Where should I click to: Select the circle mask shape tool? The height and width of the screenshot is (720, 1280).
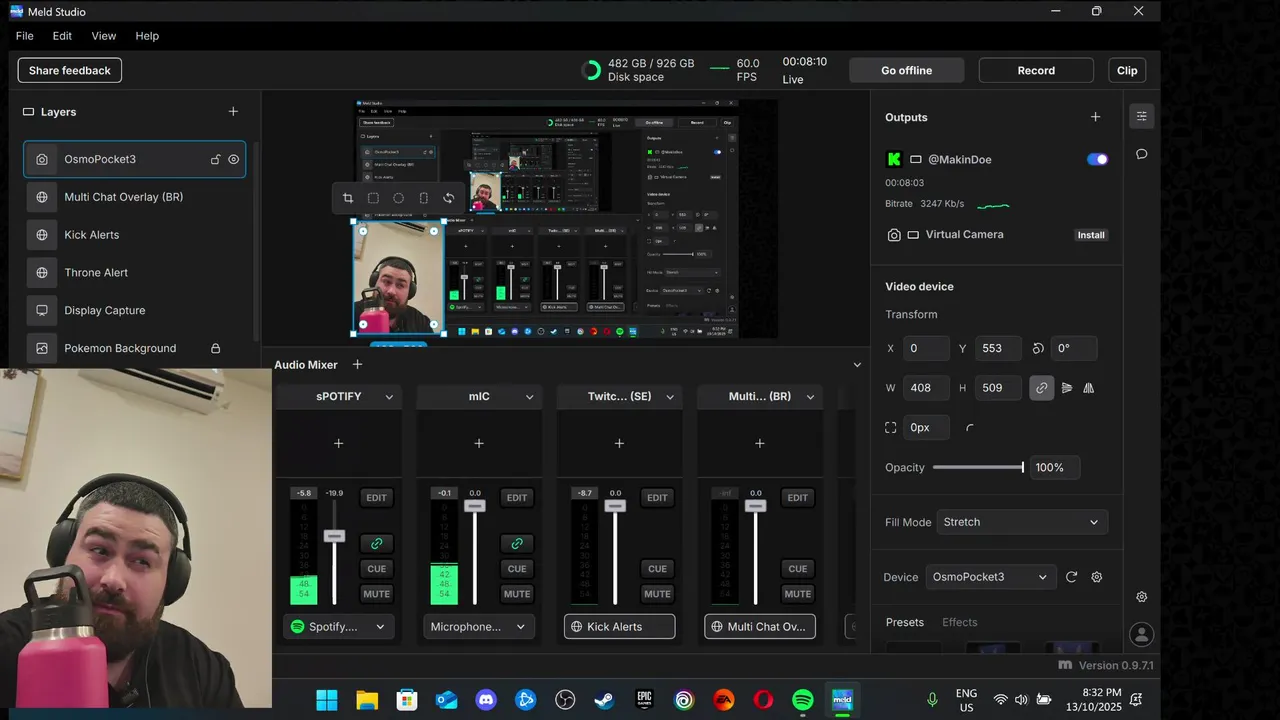[x=398, y=198]
